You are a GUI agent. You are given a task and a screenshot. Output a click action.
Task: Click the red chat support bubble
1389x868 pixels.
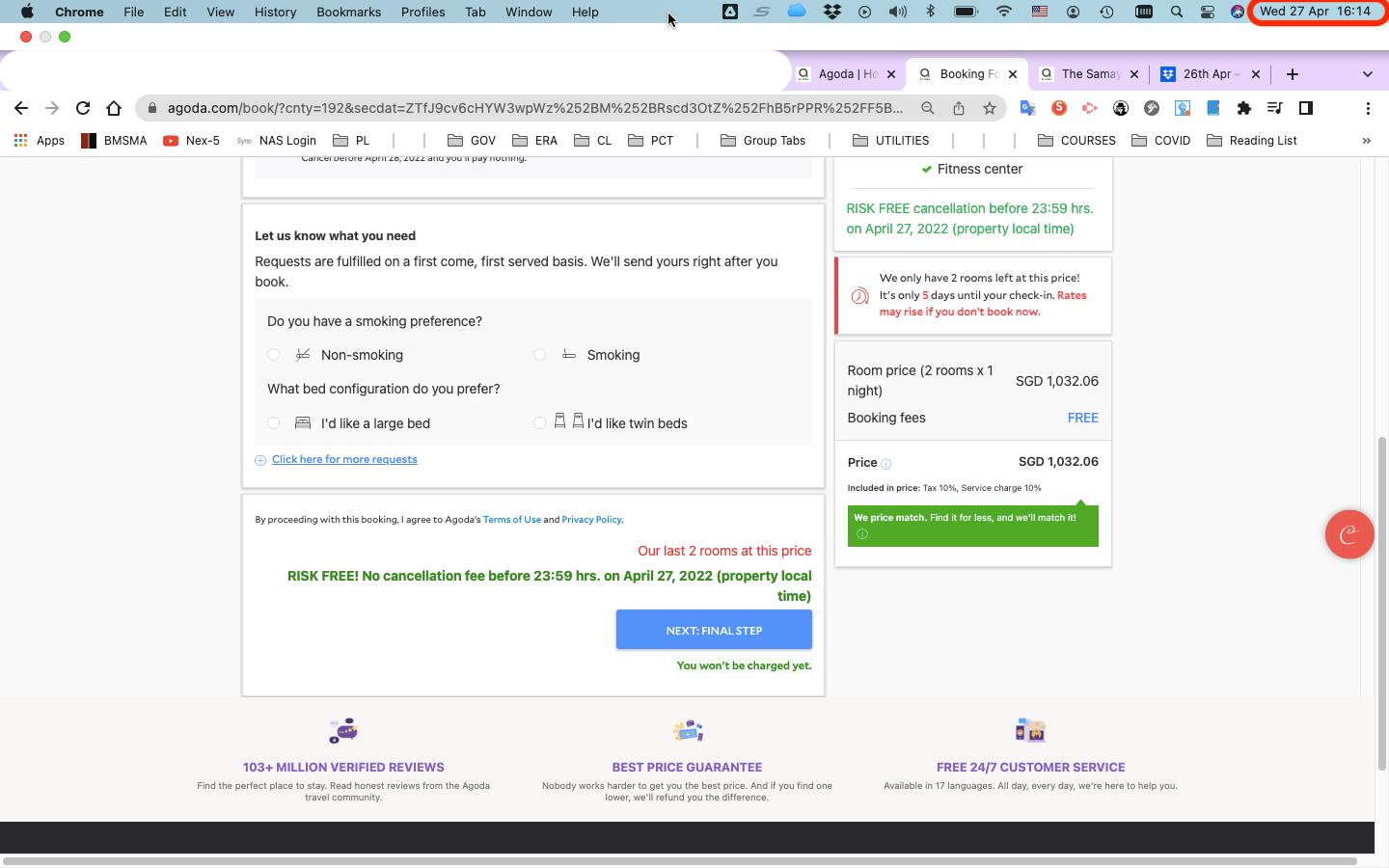click(x=1349, y=534)
